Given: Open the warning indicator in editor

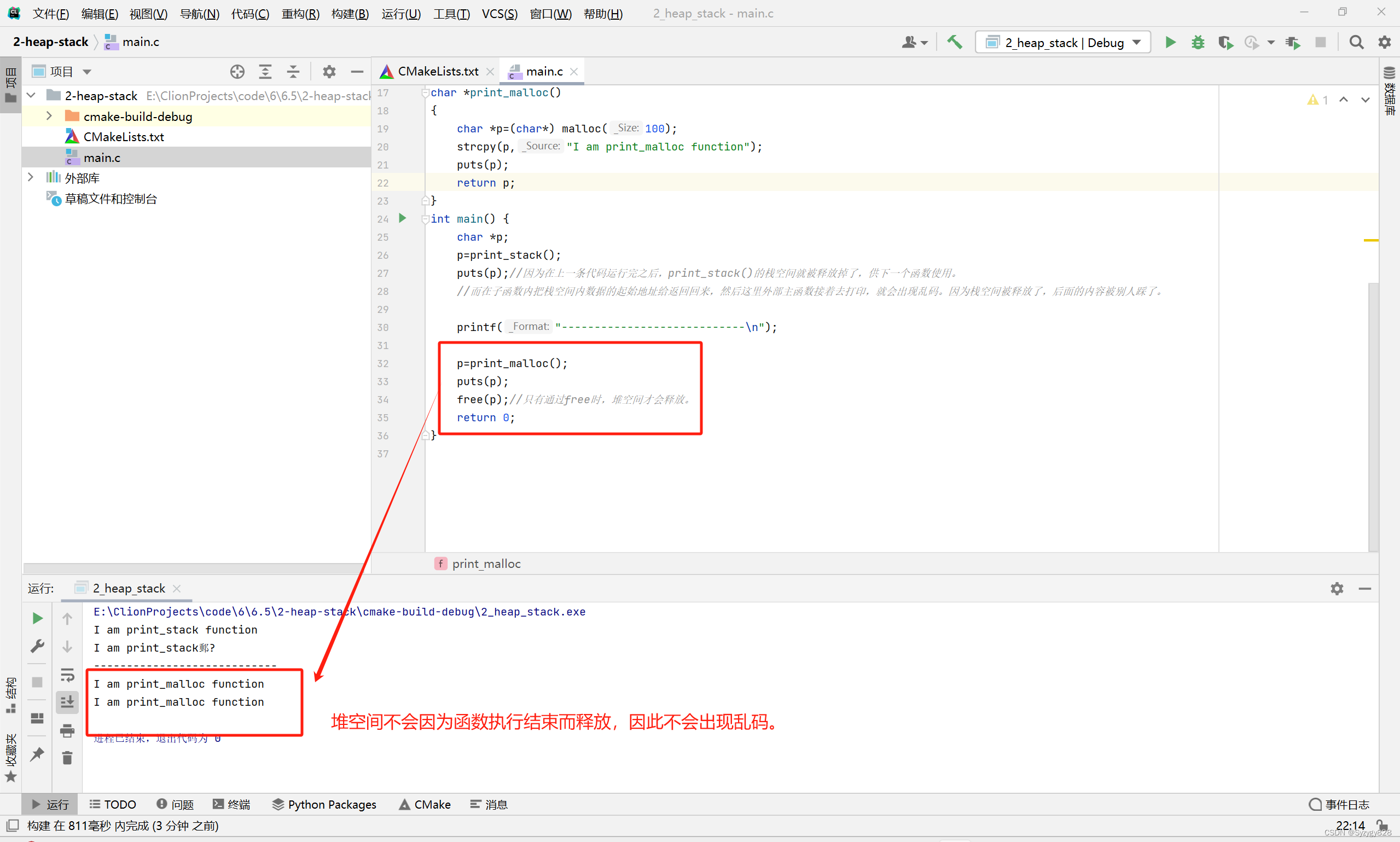Looking at the screenshot, I should [1318, 100].
